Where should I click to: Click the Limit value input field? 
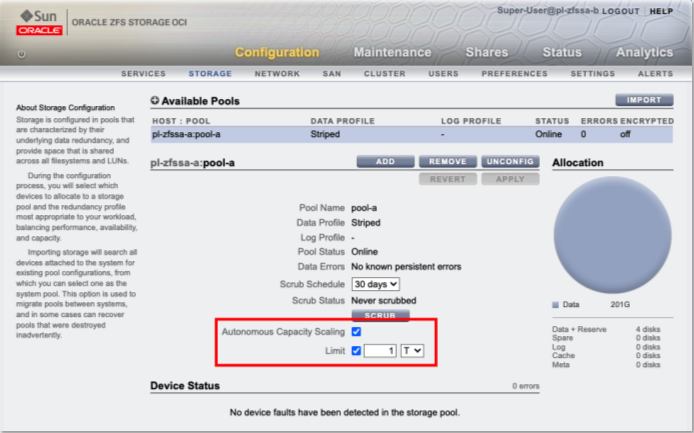point(380,351)
